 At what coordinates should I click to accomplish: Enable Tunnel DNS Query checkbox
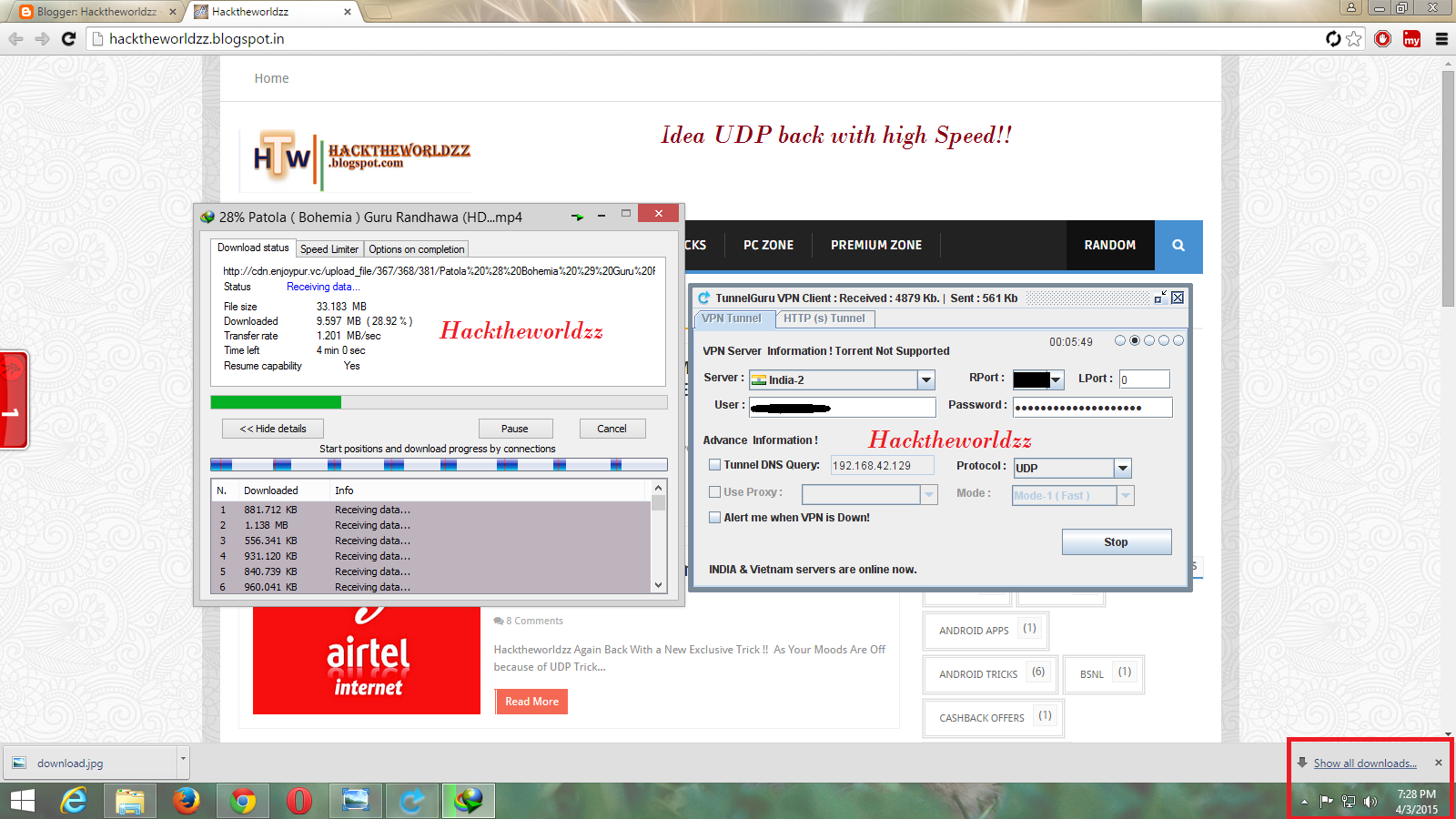click(x=714, y=465)
